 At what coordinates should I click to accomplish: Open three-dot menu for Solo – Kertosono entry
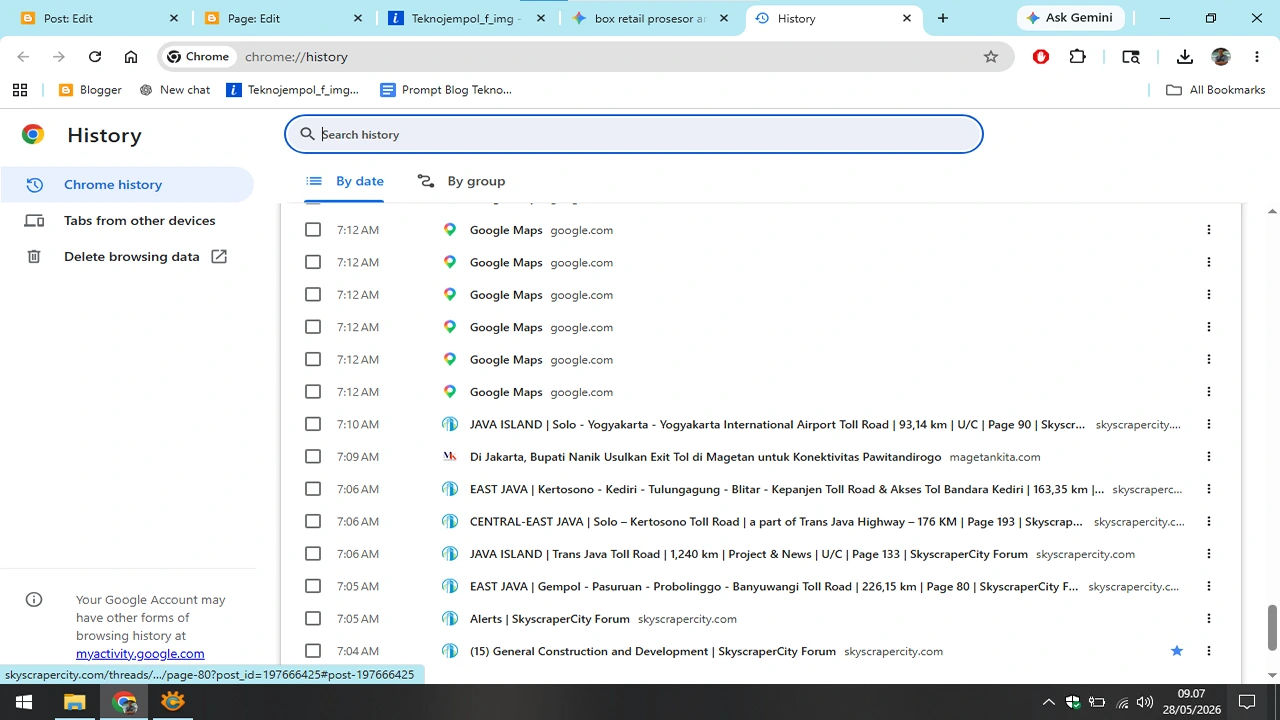1208,521
